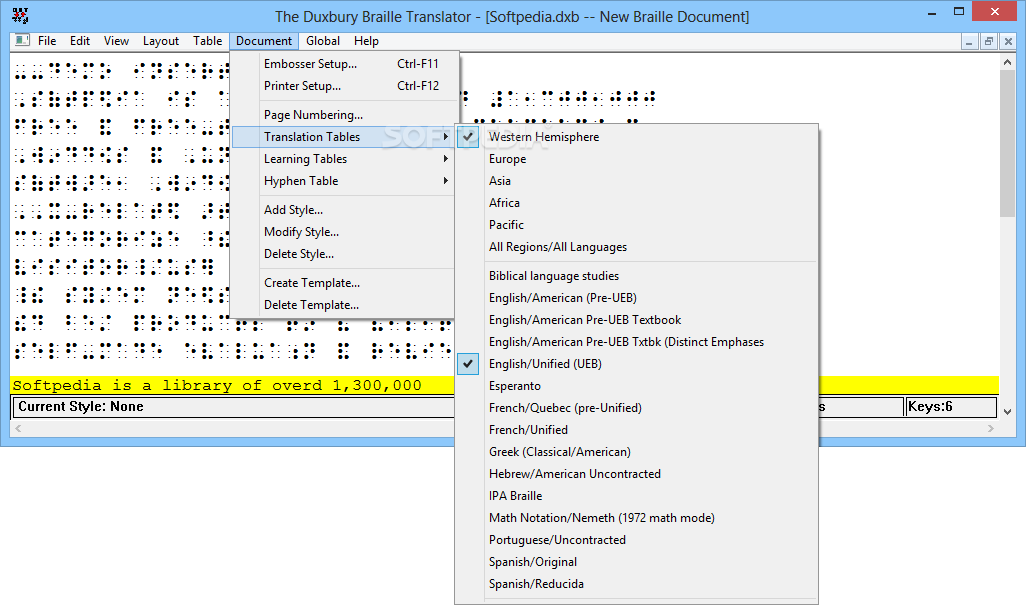This screenshot has height=605, width=1026.
Task: Open the Layout menu
Action: pos(161,41)
